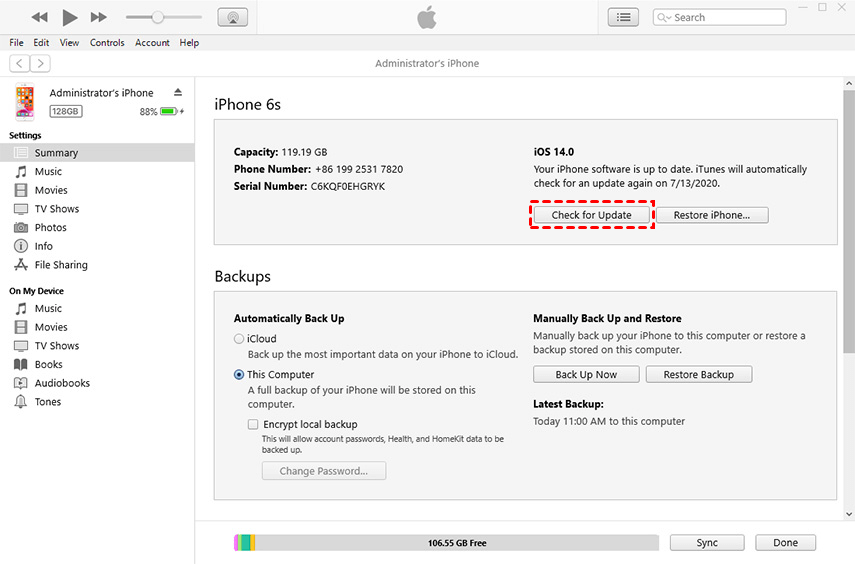Toggle the list view icon near search
Image resolution: width=855 pixels, height=564 pixels.
pyautogui.click(x=623, y=17)
